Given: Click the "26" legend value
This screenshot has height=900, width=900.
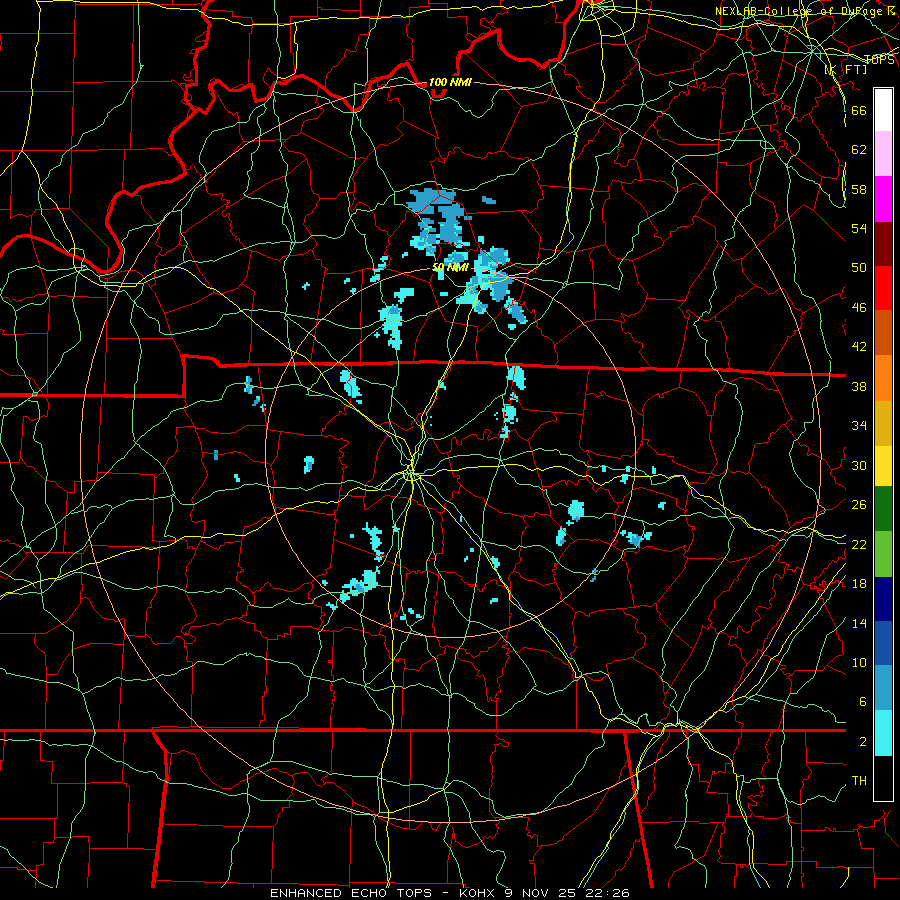Looking at the screenshot, I should pos(859,505).
